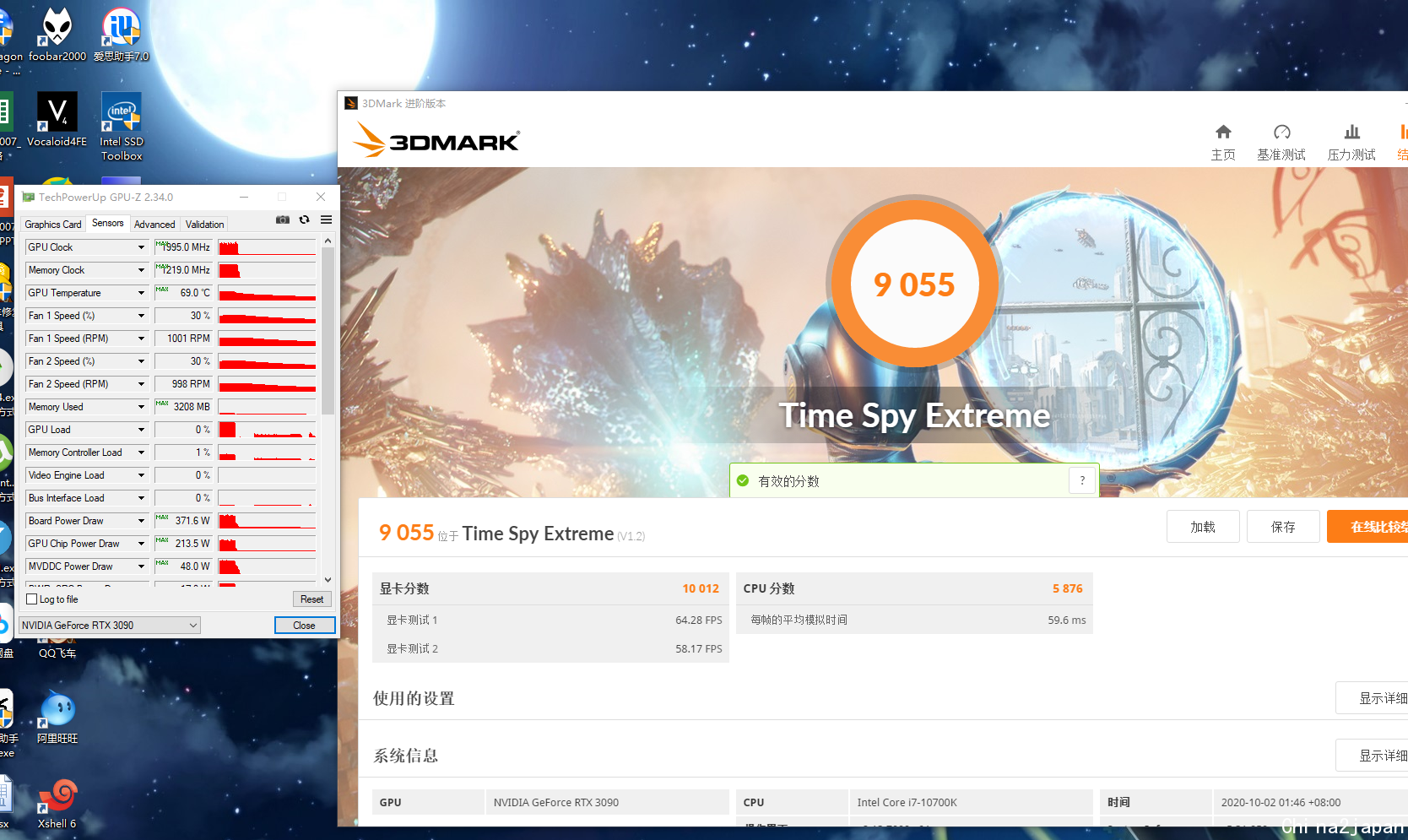Open Xshell 6 desktop shortcut
This screenshot has height=840, width=1408.
pyautogui.click(x=57, y=803)
